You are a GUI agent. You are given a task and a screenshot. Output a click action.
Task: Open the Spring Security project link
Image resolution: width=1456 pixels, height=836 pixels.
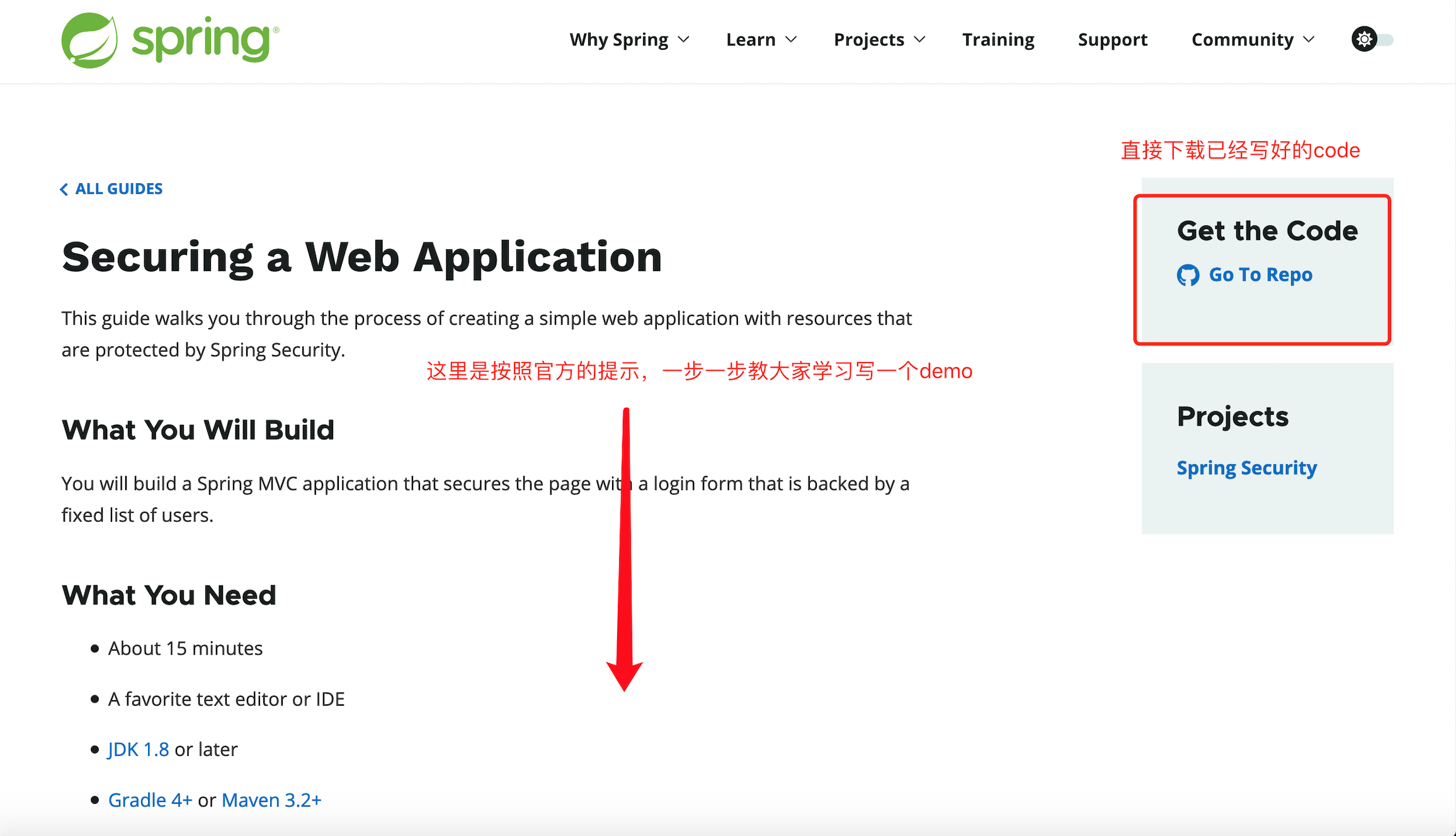(1246, 467)
